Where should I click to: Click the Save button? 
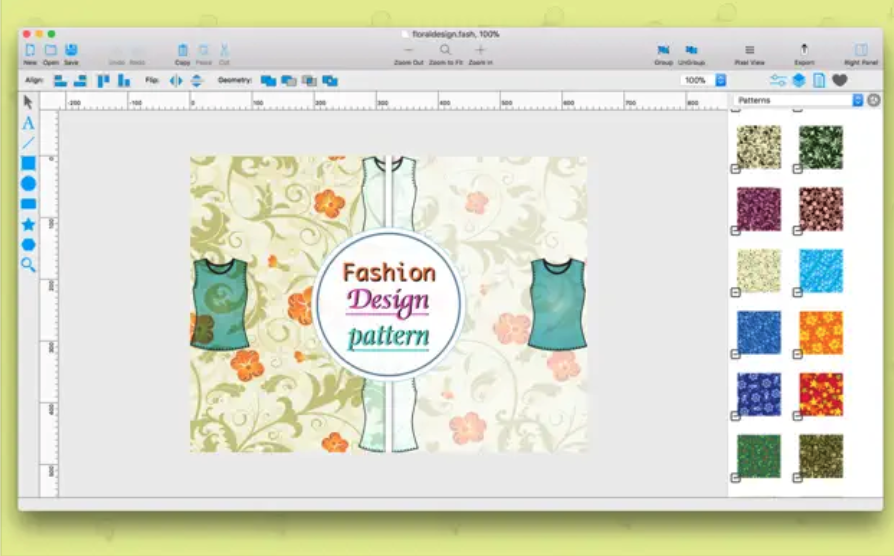point(71,50)
